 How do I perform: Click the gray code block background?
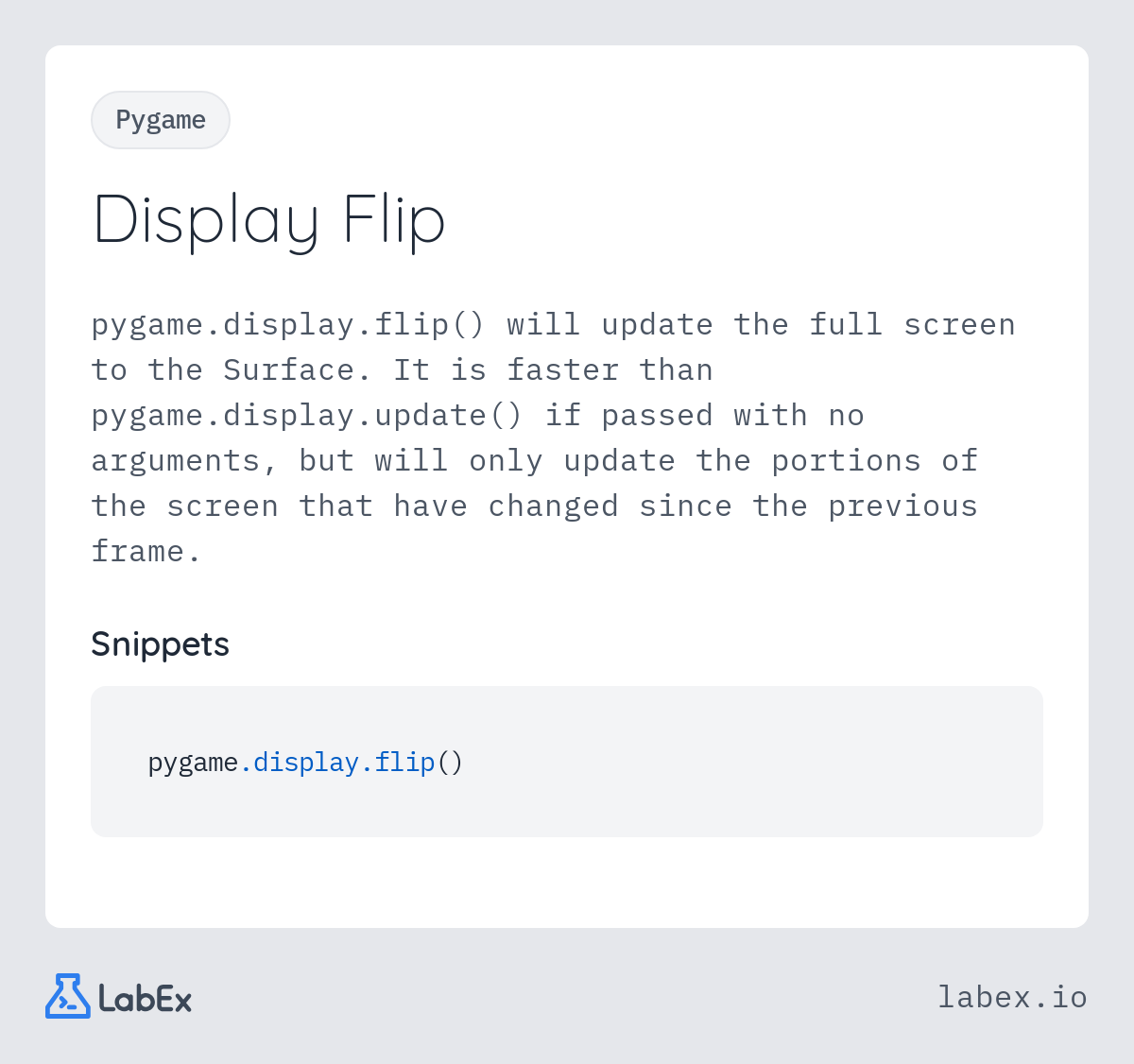click(x=567, y=762)
